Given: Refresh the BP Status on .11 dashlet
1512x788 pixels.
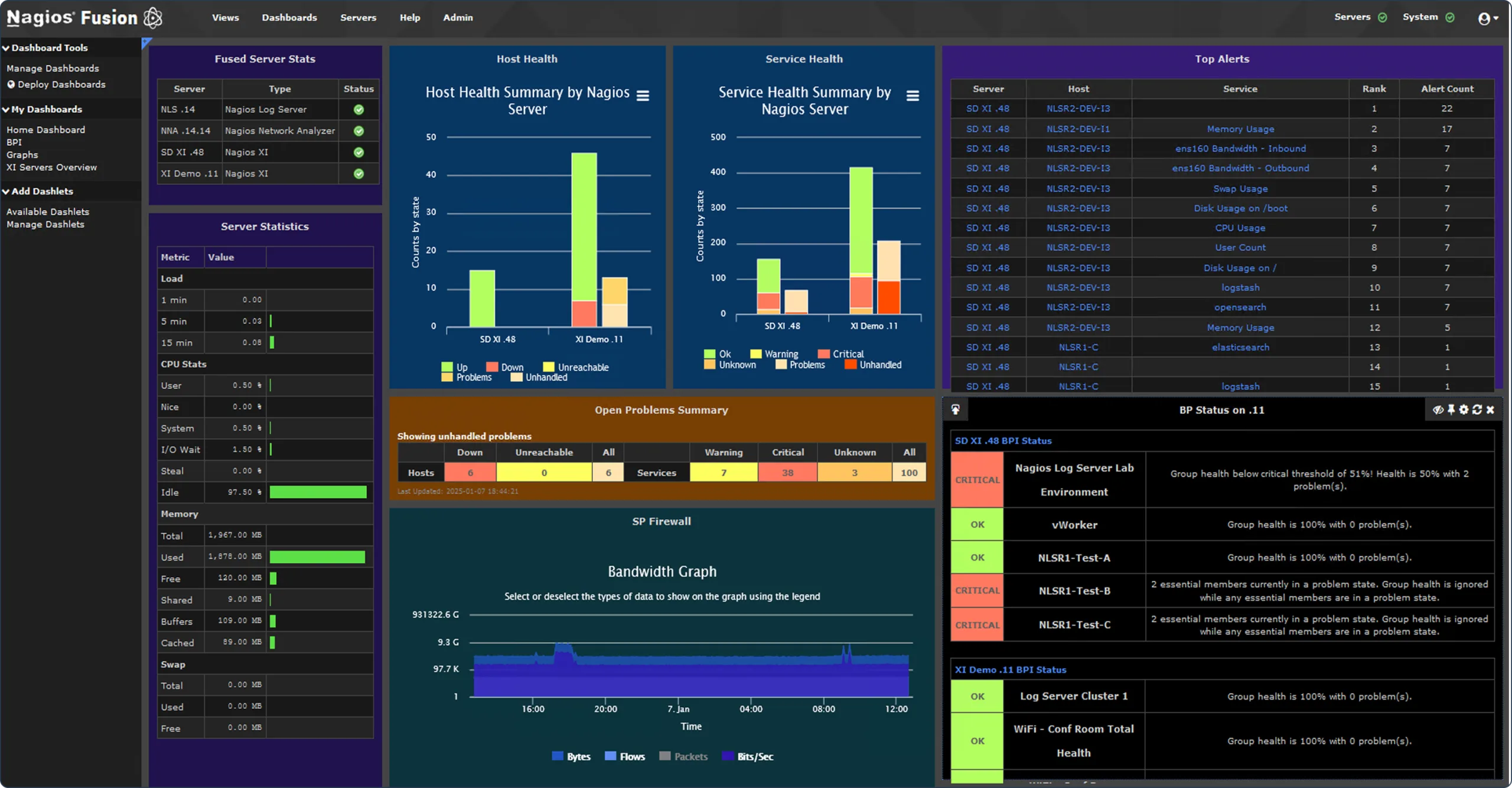Looking at the screenshot, I should (1477, 410).
